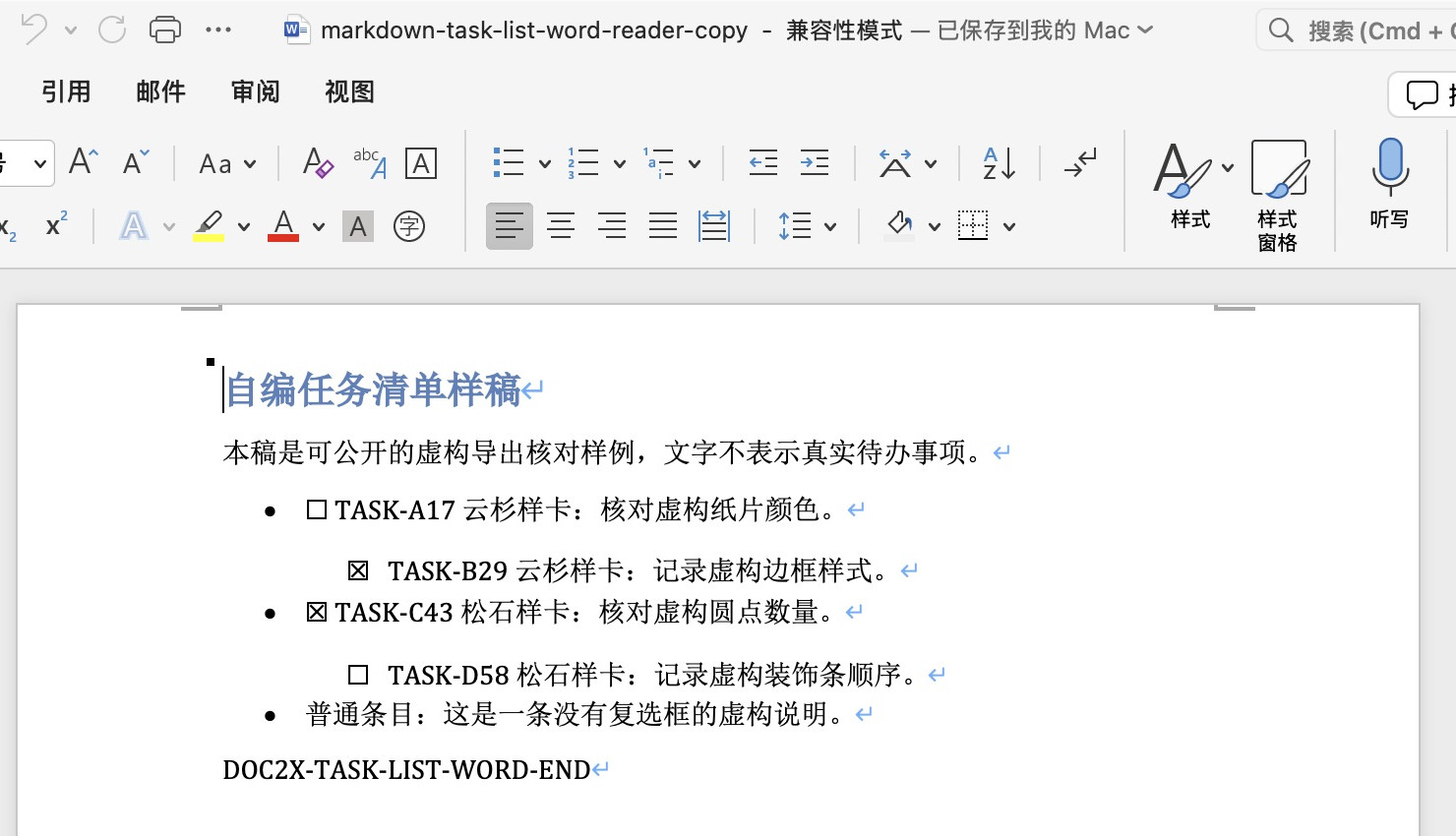Click the borders grid icon

(973, 225)
